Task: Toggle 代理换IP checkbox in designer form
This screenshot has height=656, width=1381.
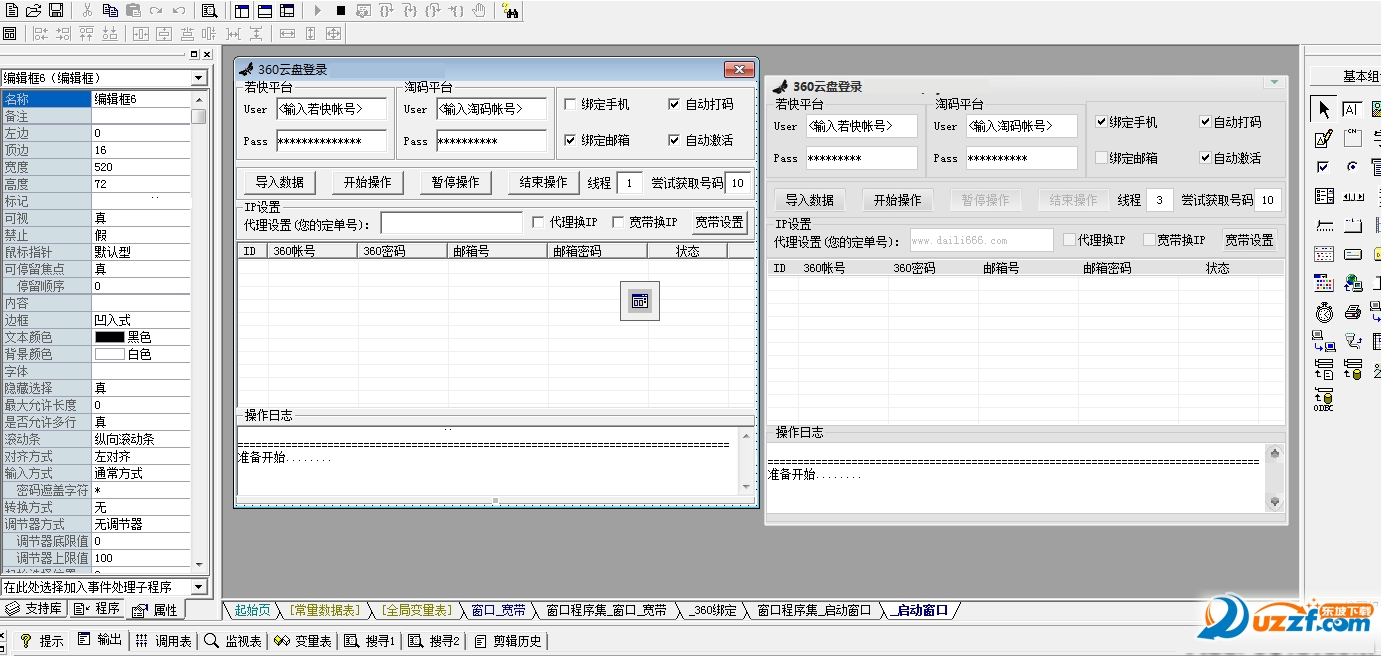Action: point(538,222)
